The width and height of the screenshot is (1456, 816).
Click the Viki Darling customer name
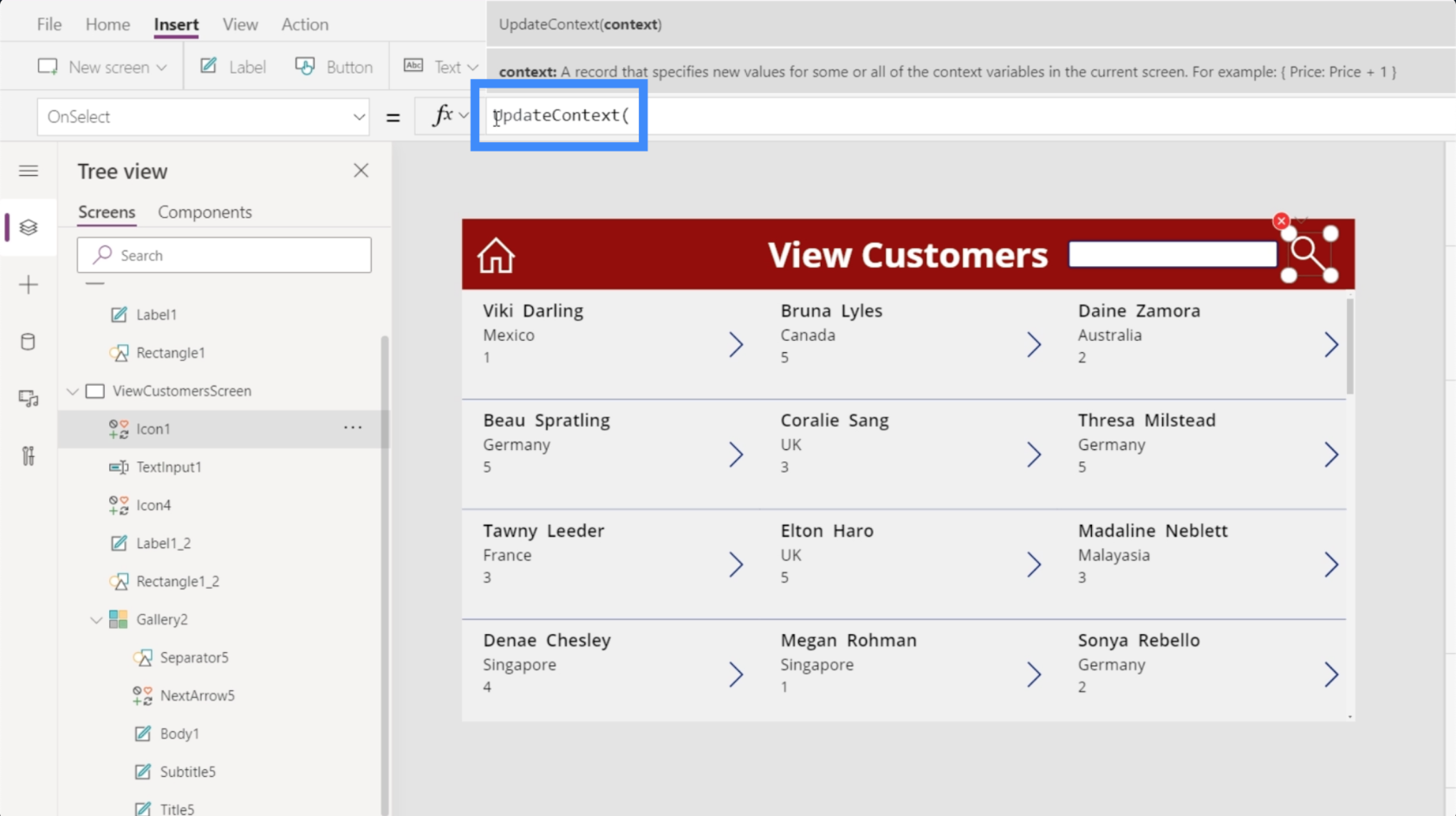533,311
